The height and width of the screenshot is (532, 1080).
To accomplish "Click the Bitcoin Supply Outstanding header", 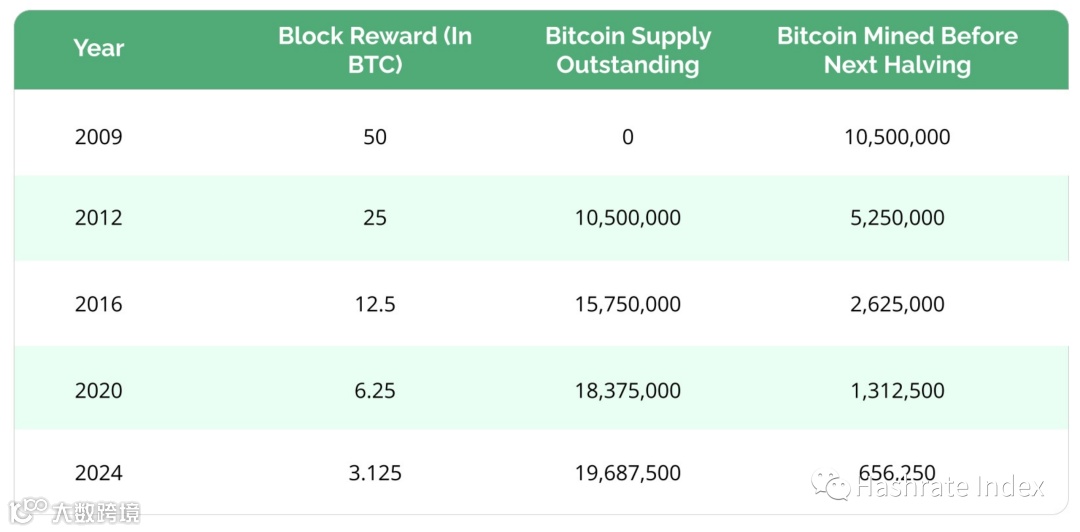I will [628, 50].
